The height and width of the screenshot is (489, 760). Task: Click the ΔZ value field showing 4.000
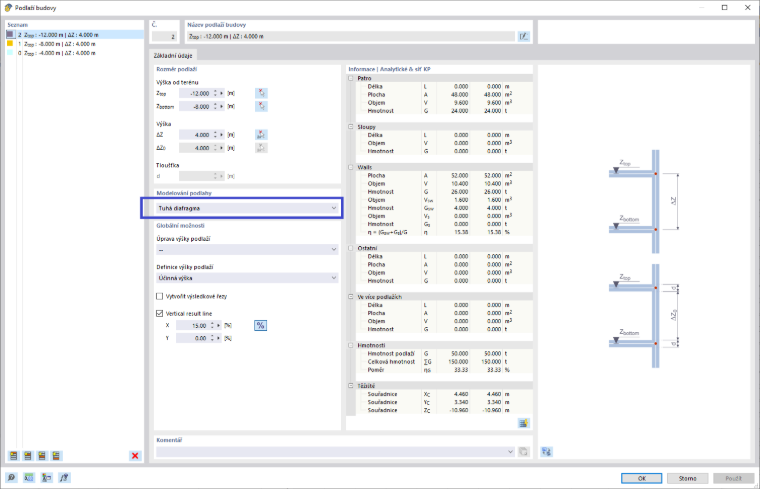[x=195, y=135]
